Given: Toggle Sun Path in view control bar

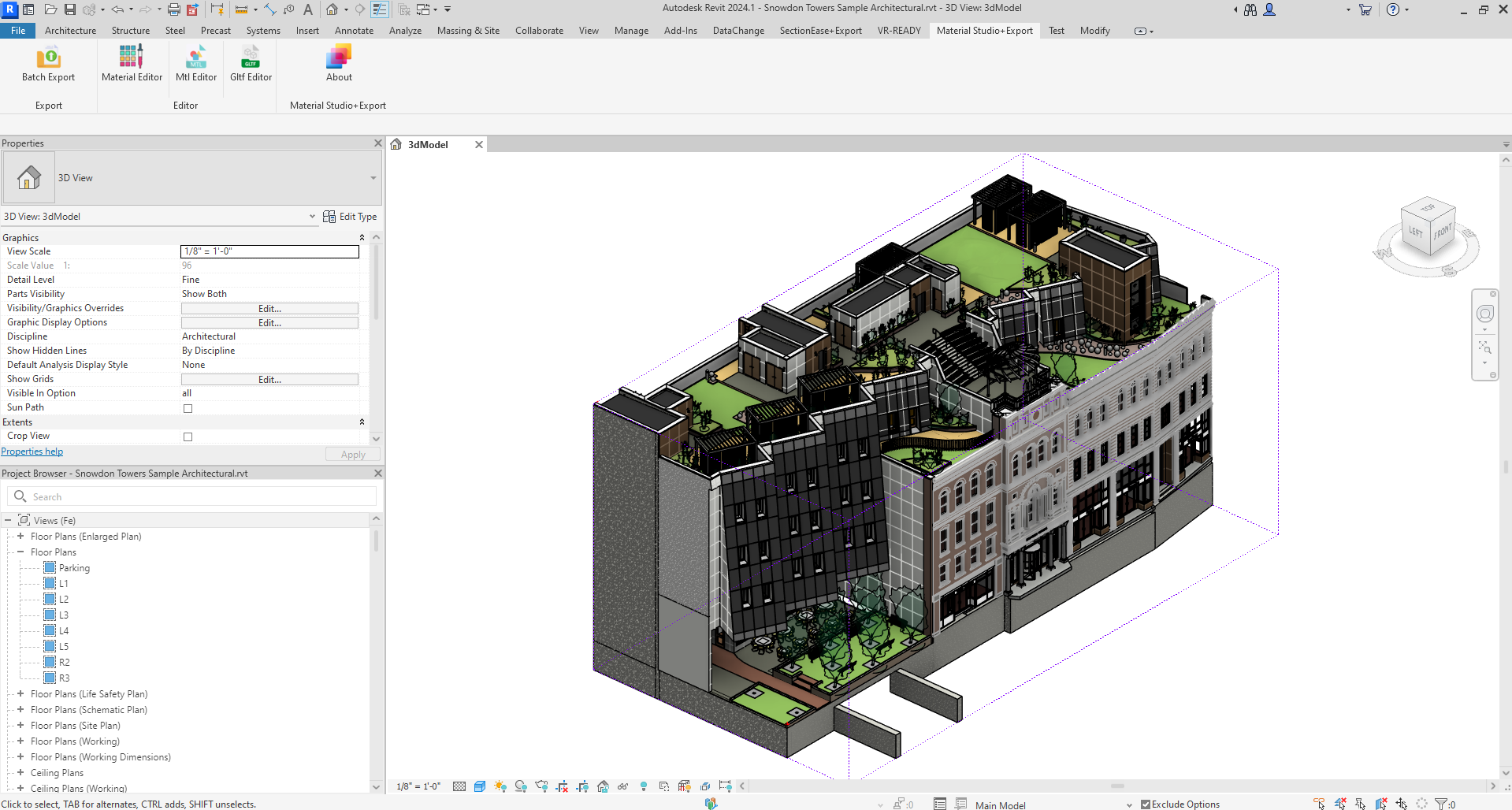Looking at the screenshot, I should [500, 786].
